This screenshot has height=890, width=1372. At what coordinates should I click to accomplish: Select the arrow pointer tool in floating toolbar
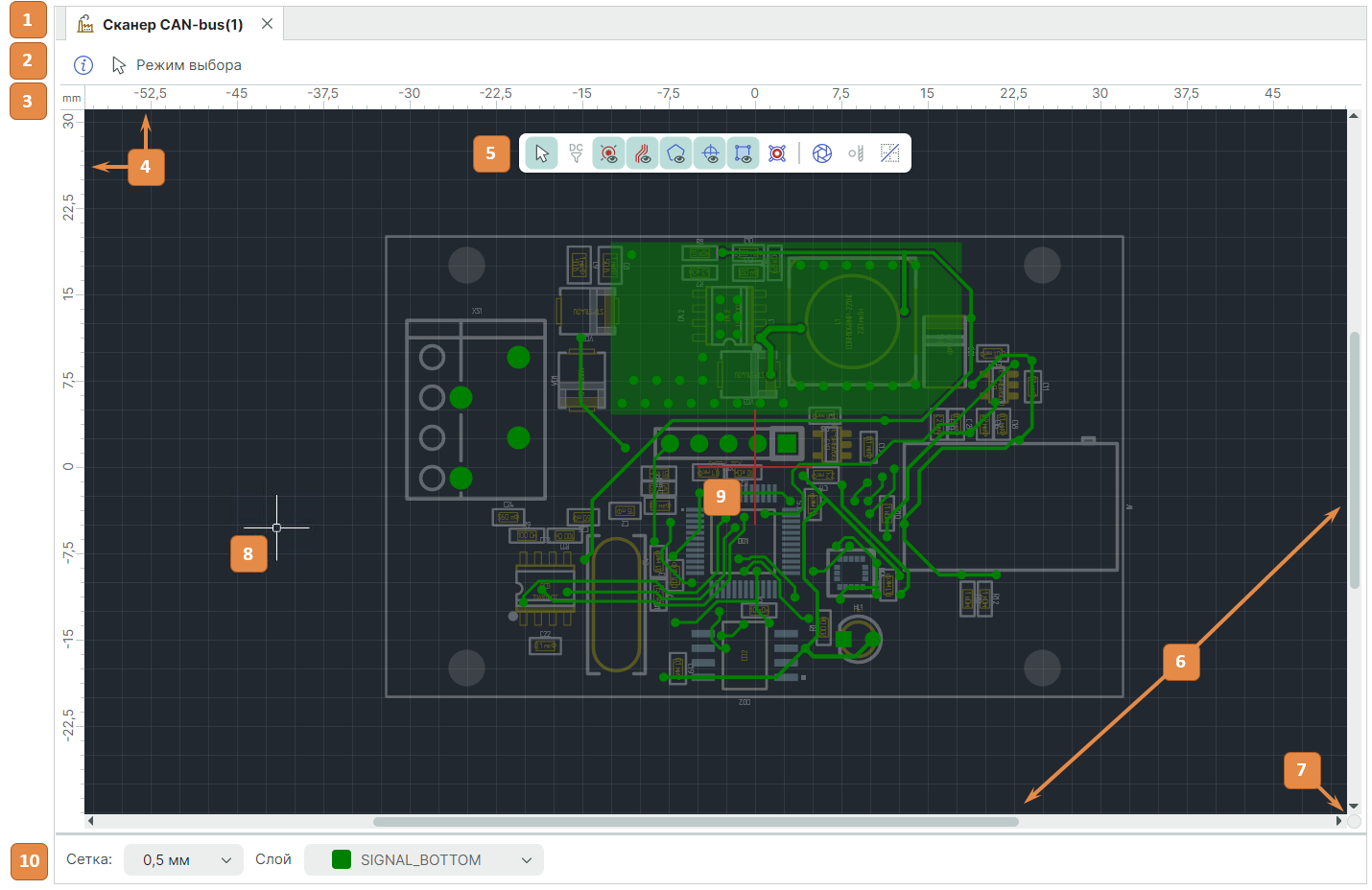tap(542, 153)
